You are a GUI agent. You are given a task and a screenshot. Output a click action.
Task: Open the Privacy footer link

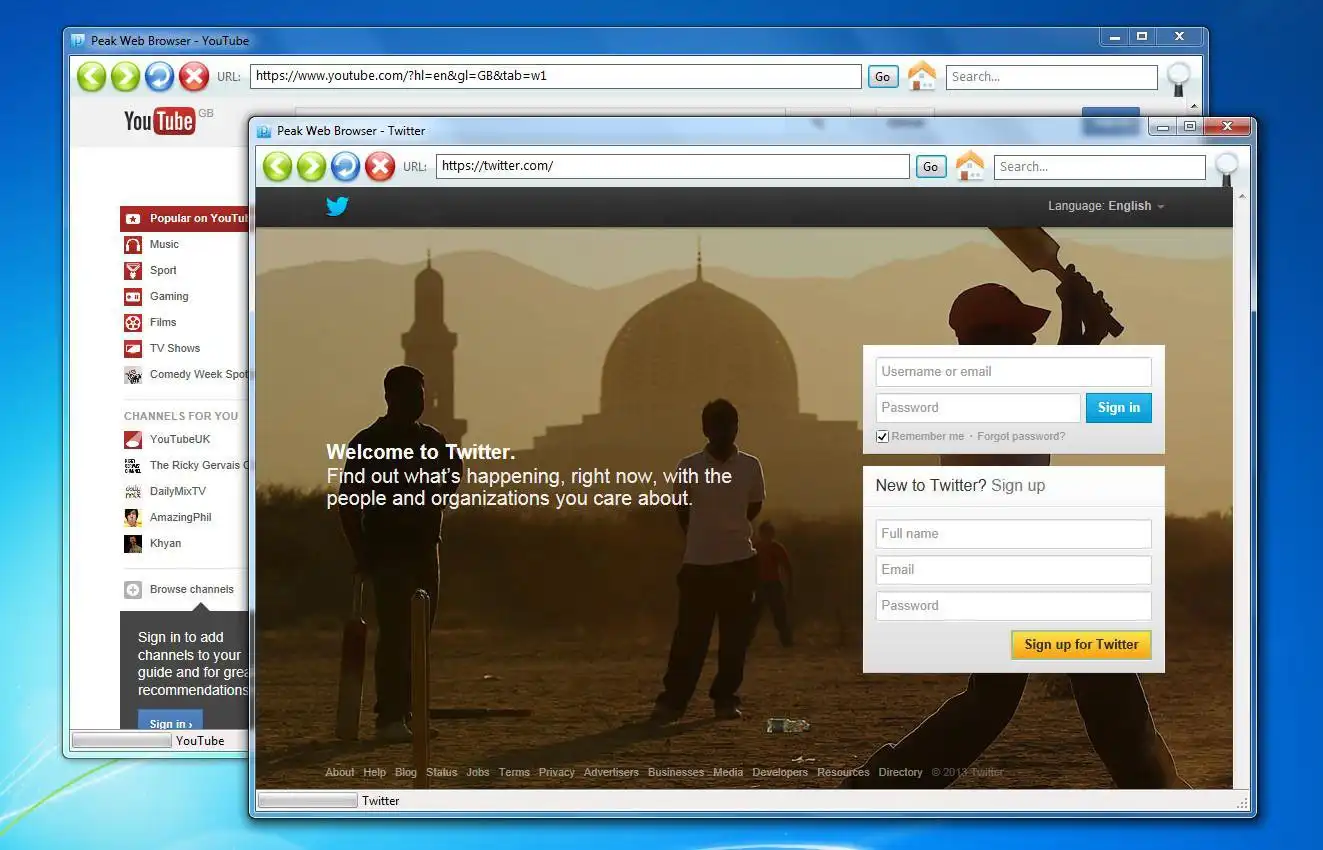(x=557, y=772)
